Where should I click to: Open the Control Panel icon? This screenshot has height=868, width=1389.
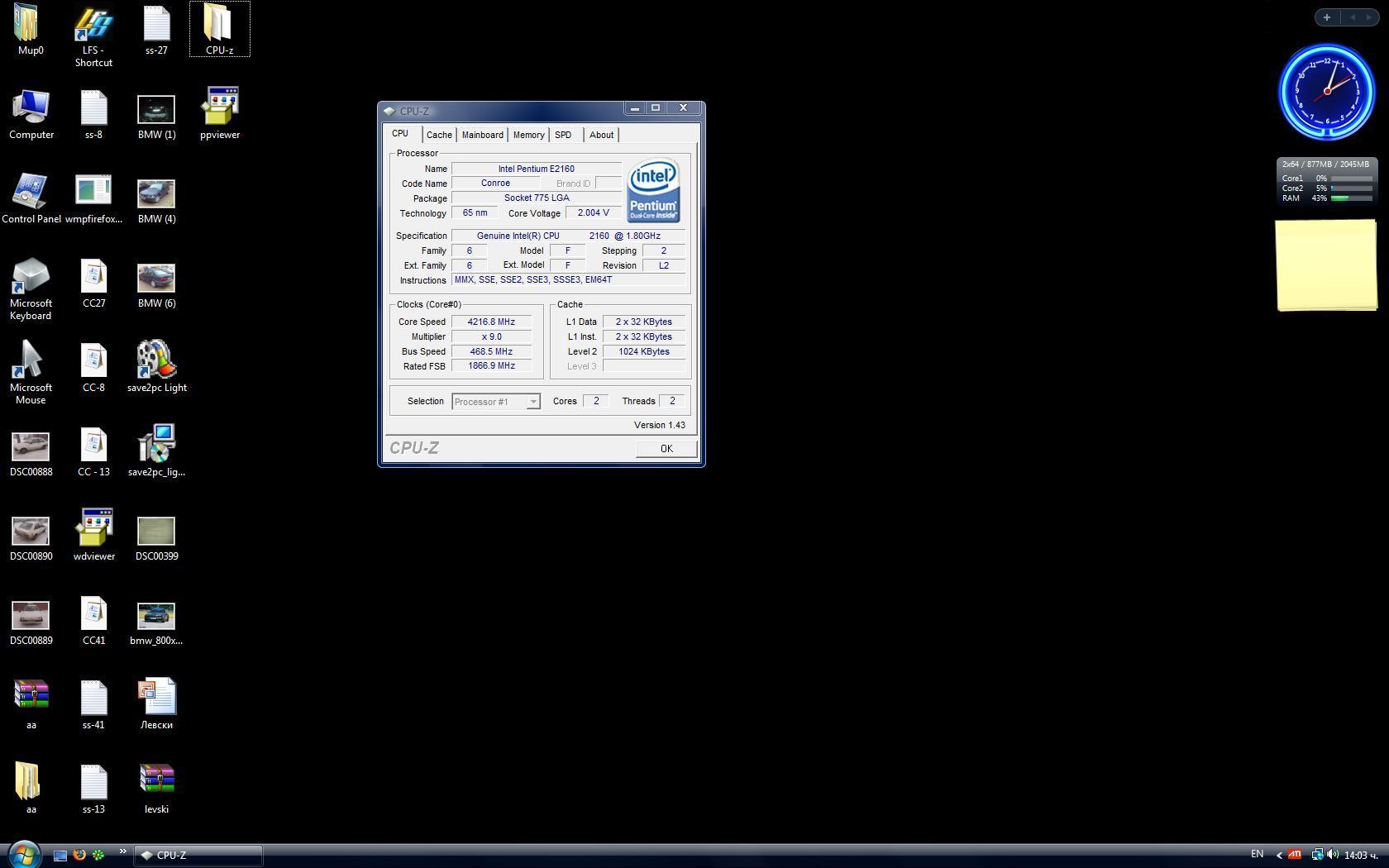click(x=31, y=192)
